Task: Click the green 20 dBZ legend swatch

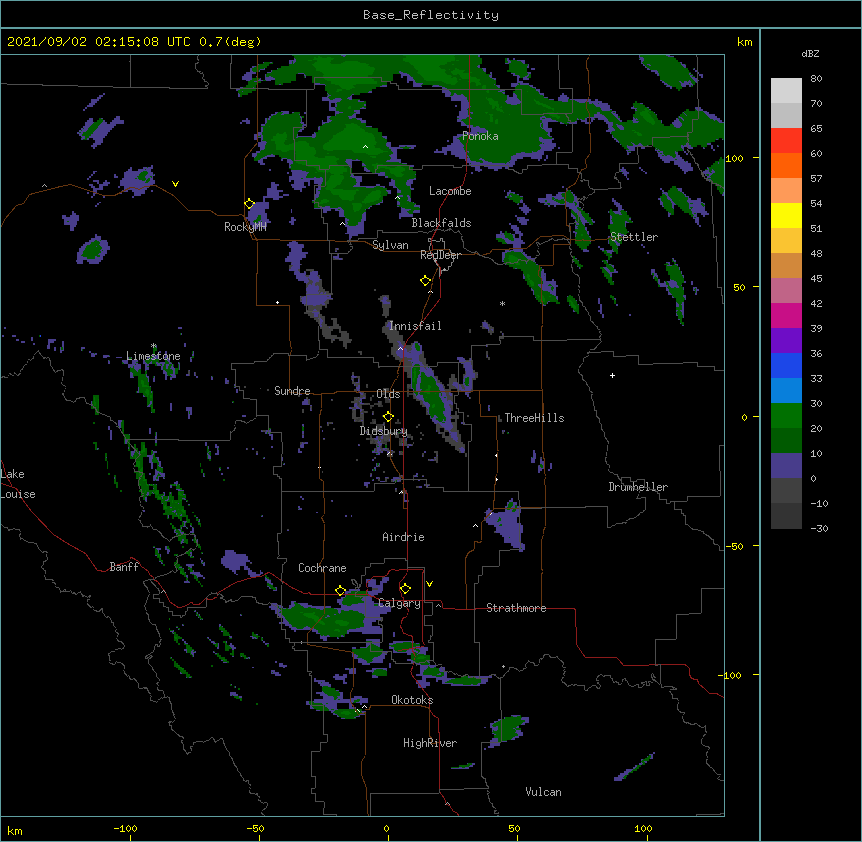Action: pos(786,416)
